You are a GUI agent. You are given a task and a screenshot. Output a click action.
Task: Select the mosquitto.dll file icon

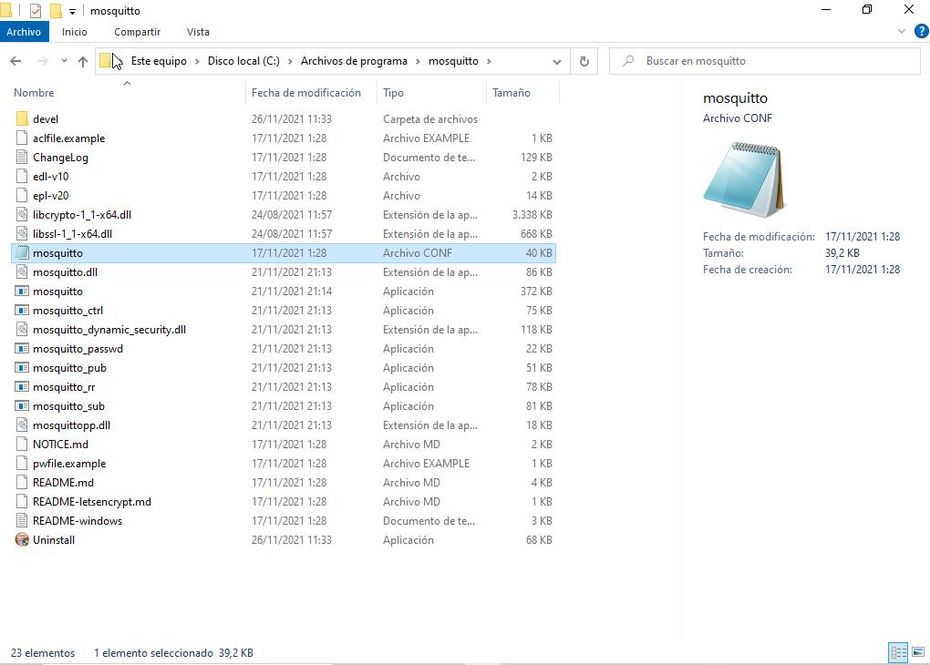pyautogui.click(x=22, y=272)
